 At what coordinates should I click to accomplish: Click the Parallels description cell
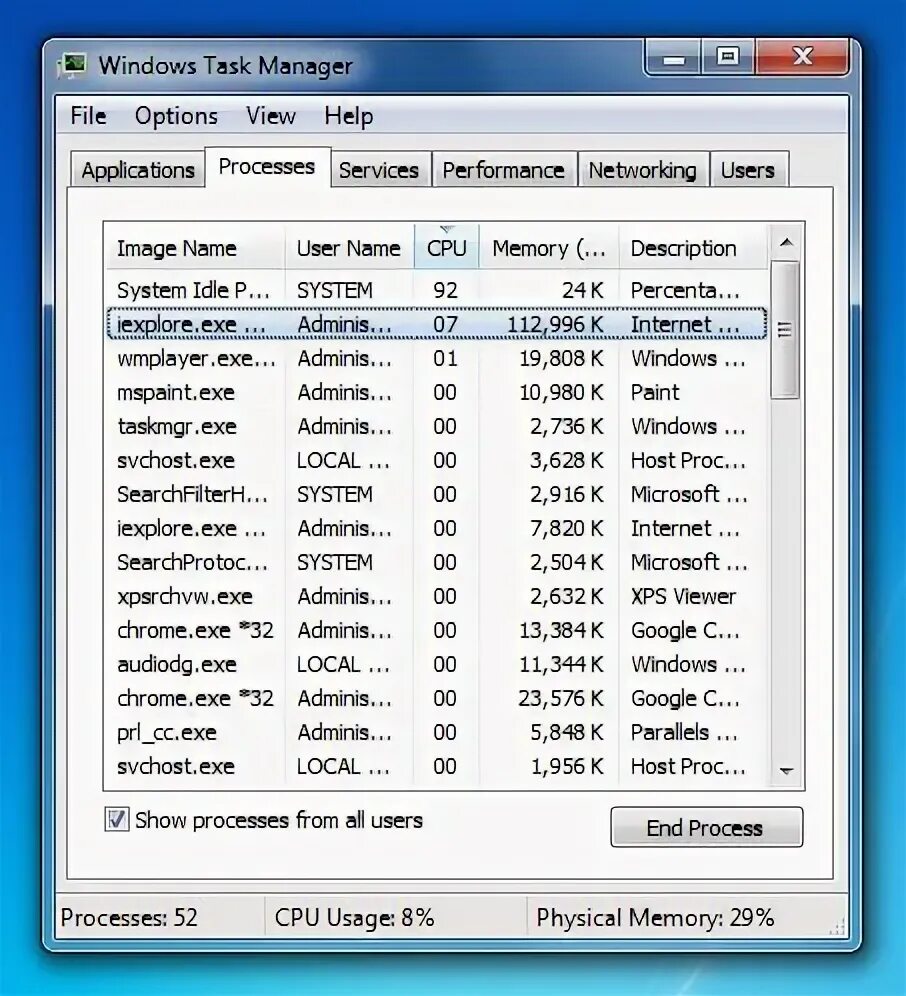pos(684,732)
